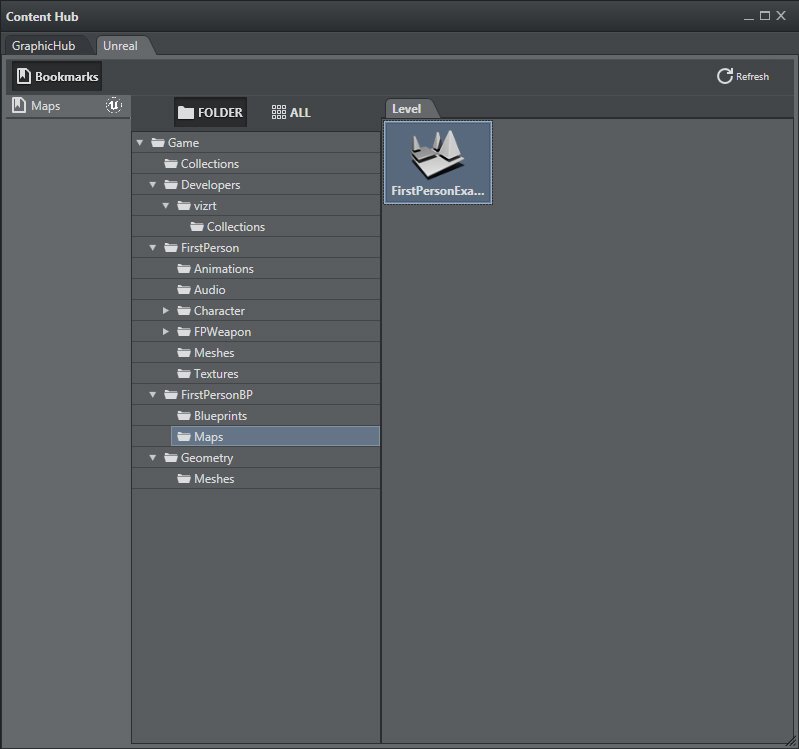Expand the Character folder arrow
The image size is (799, 749).
[166, 311]
